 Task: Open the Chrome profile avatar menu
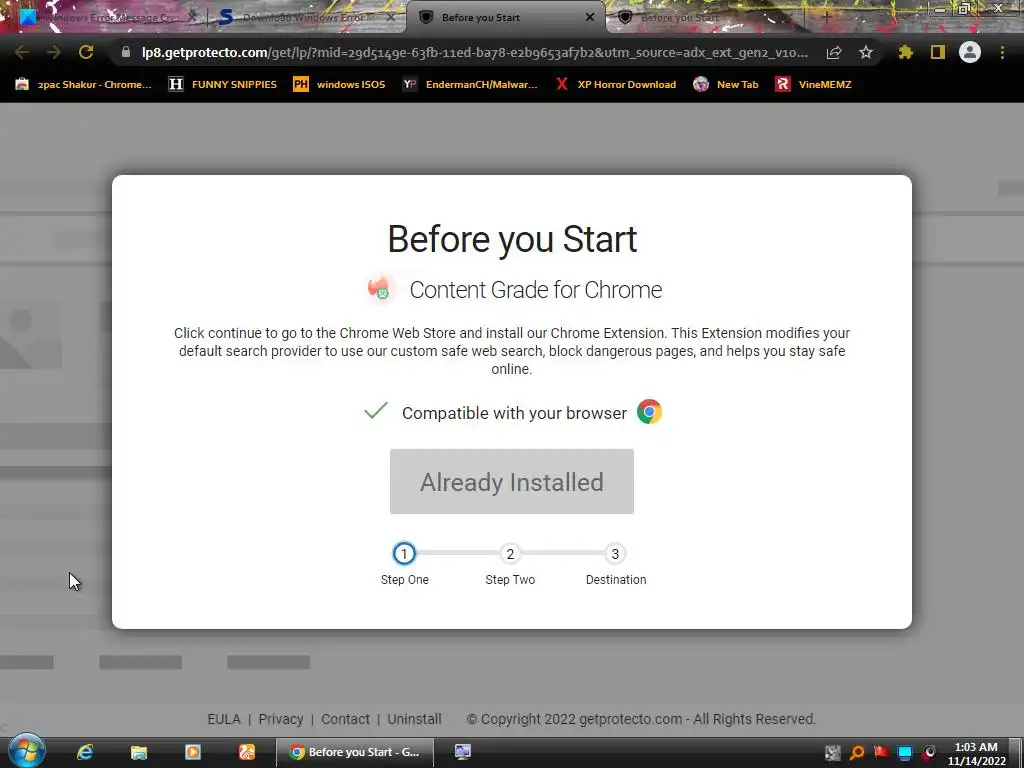point(970,52)
